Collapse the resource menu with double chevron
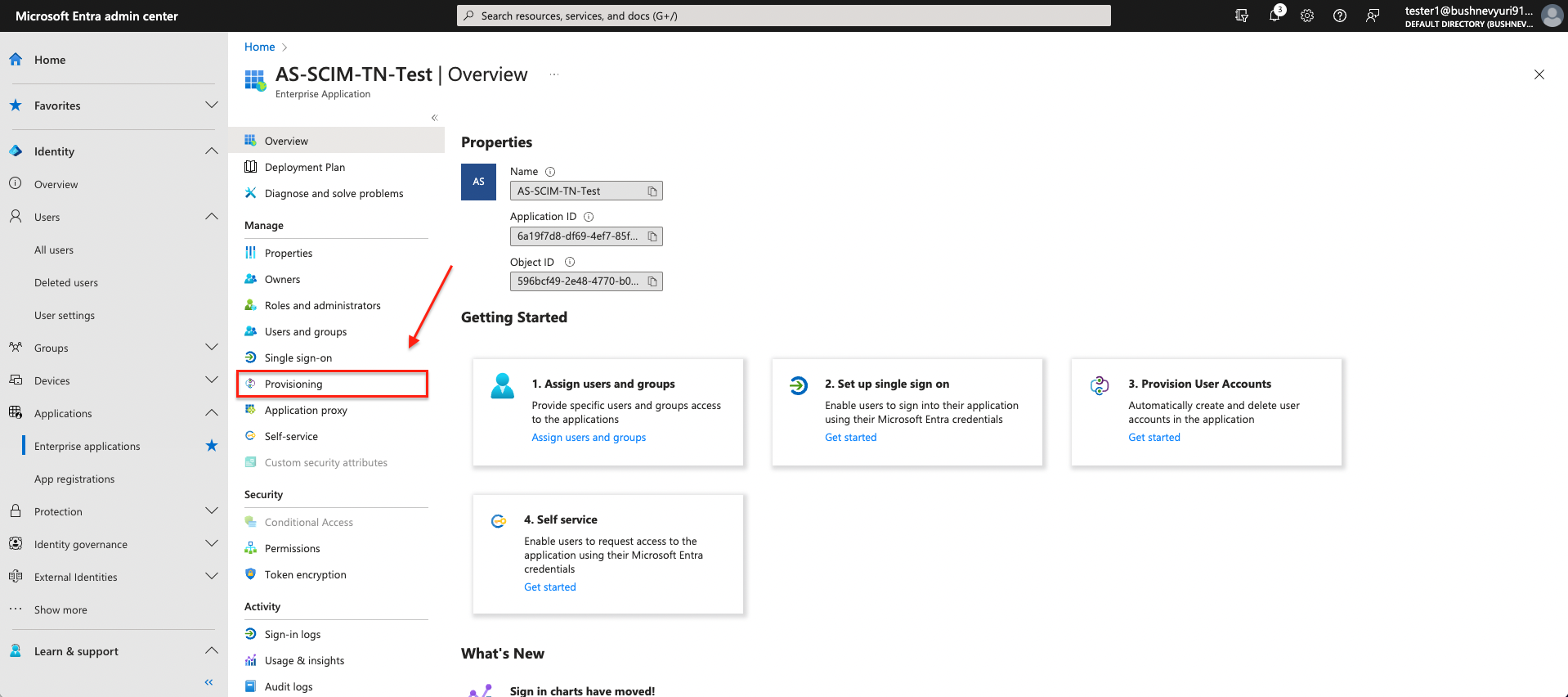This screenshot has height=697, width=1568. point(435,118)
